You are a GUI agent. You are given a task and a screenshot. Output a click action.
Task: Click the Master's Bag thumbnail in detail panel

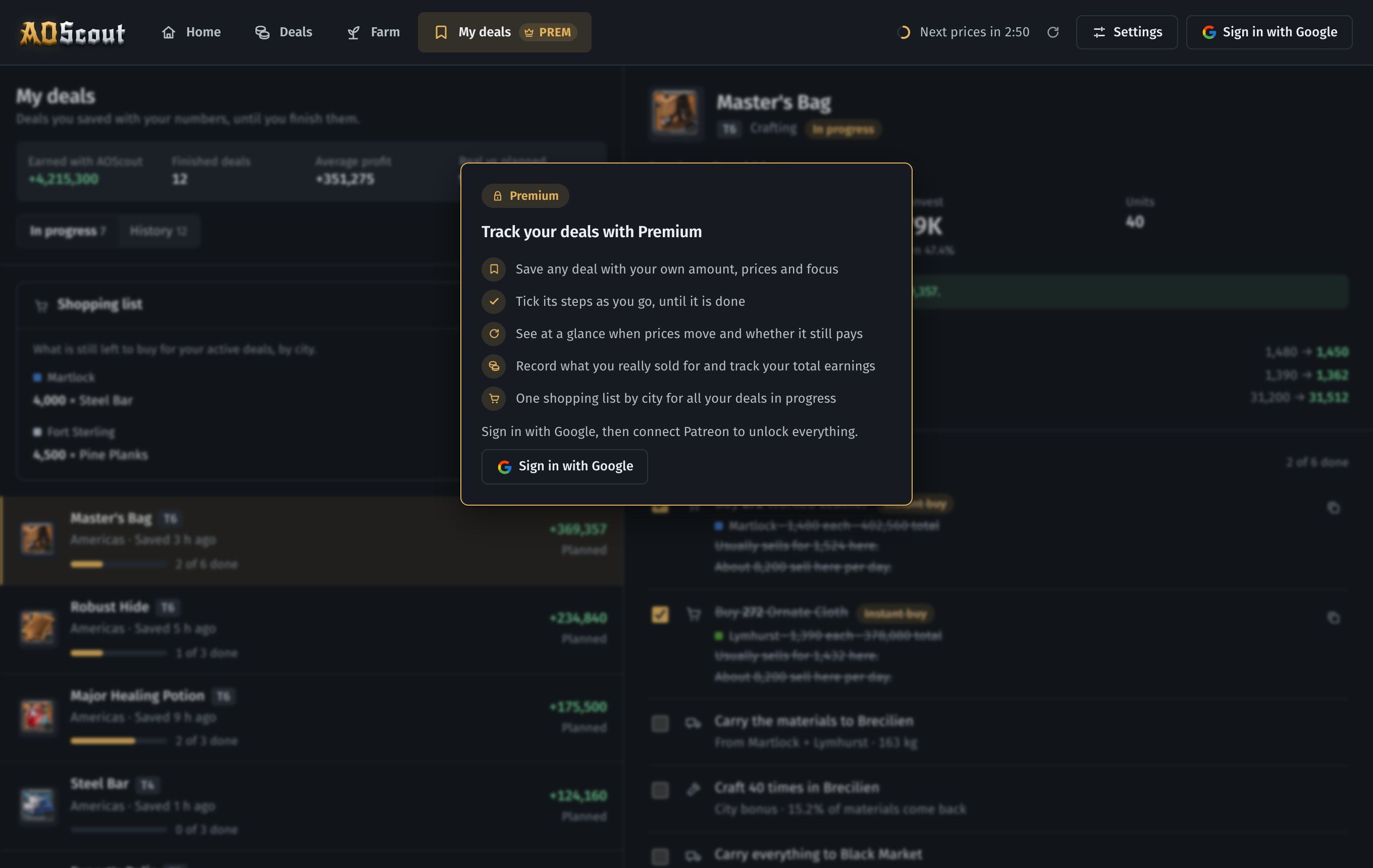tap(675, 114)
